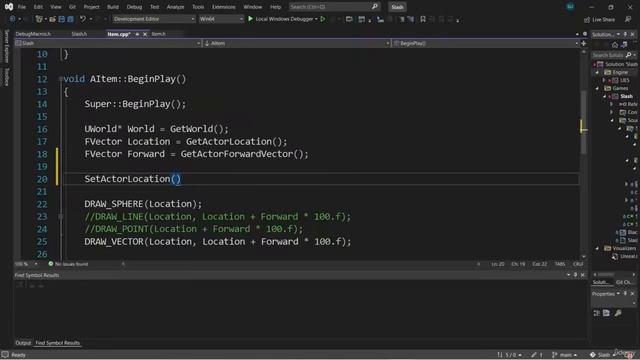
Task: Click the editor vertical scrollbar thumb
Action: point(583,121)
